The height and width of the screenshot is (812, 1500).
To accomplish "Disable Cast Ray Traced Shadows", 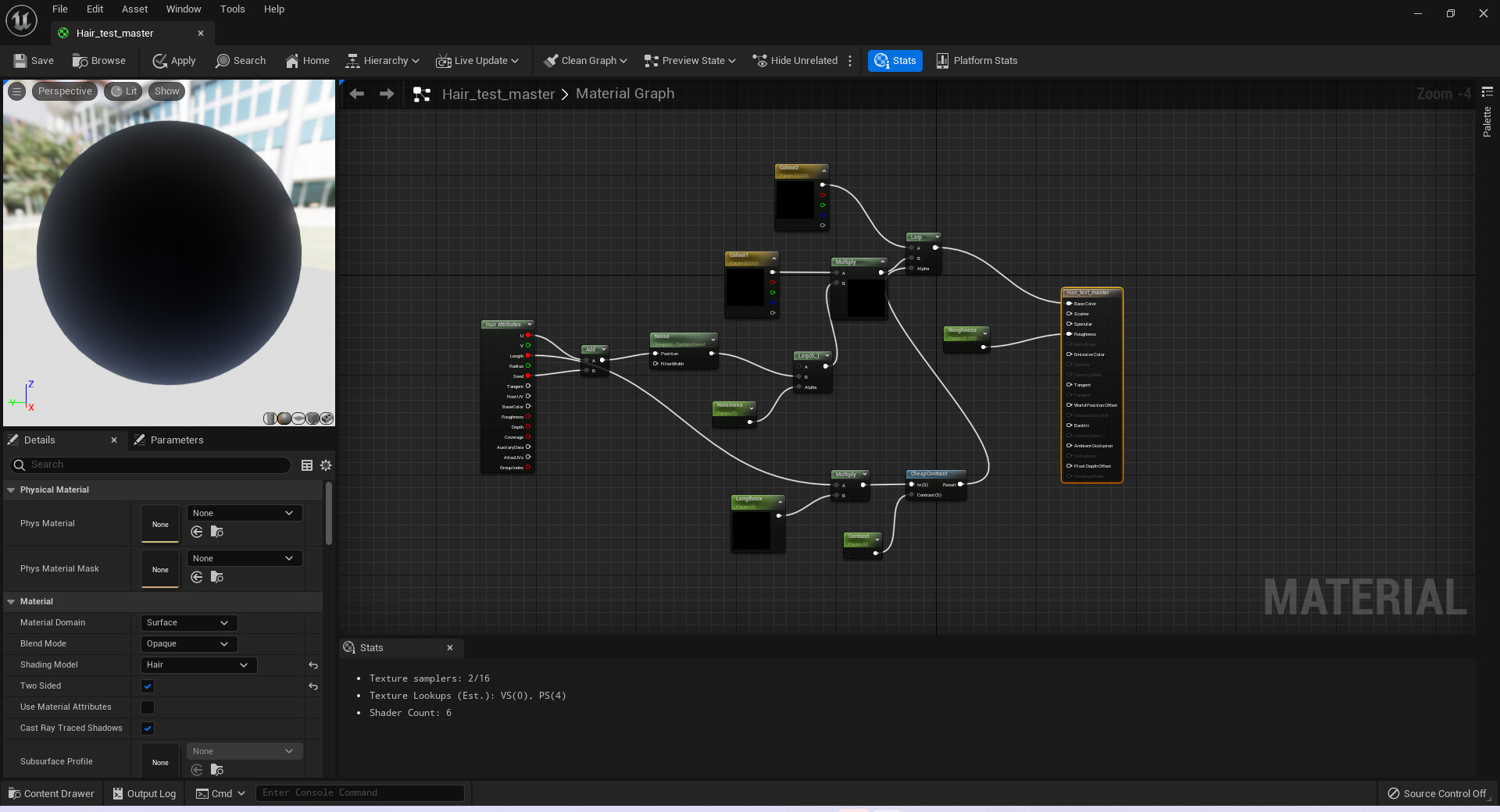I will [147, 728].
